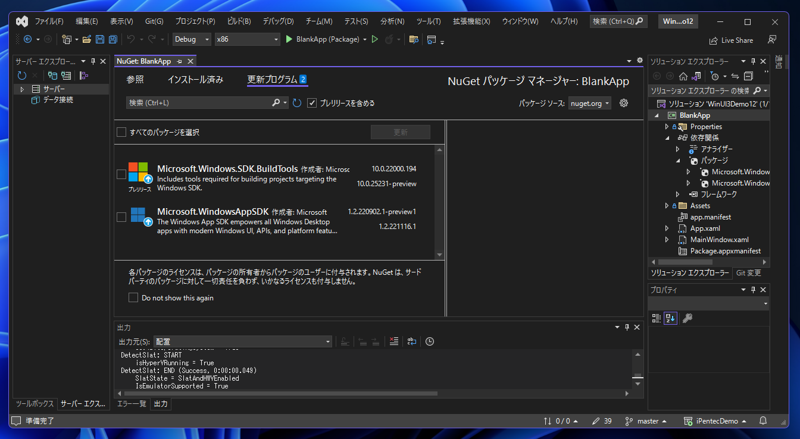Expand the MainWindow.xaml node
Screen dimensions: 800x439
(x=666, y=239)
